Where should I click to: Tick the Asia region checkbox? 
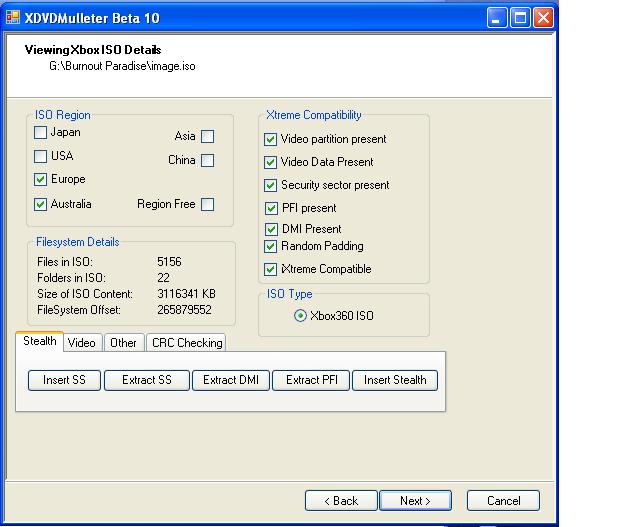coord(207,137)
